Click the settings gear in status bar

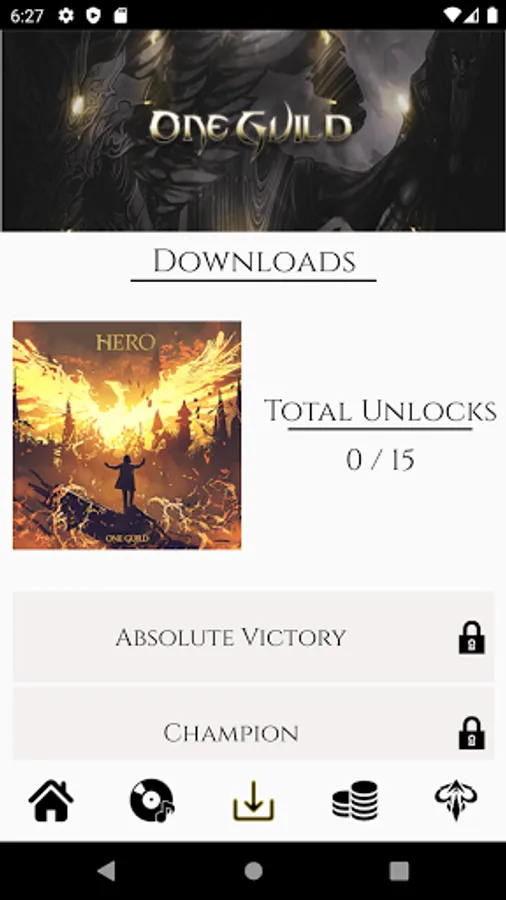tap(66, 15)
